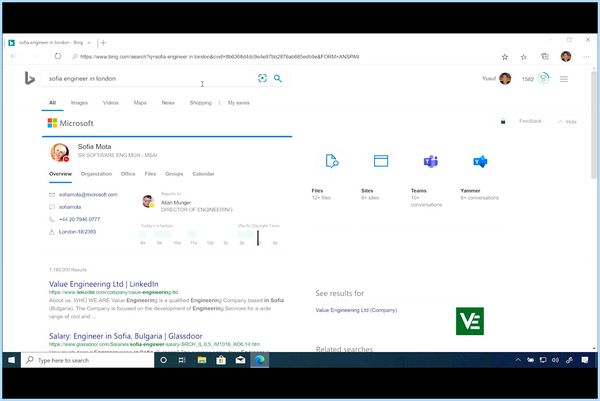Open visual search camera icon in search box
The width and height of the screenshot is (600, 401).
click(262, 78)
